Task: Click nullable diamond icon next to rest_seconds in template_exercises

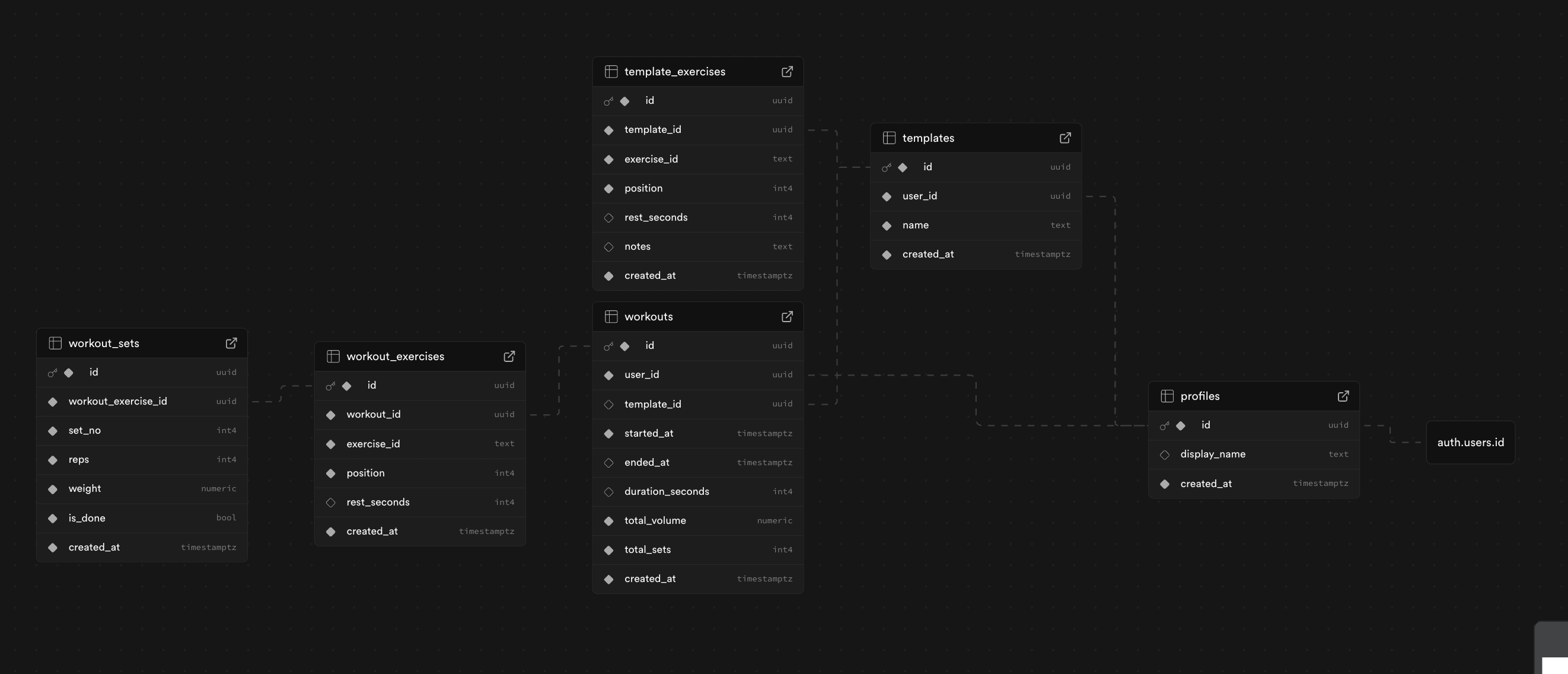Action: coord(608,218)
